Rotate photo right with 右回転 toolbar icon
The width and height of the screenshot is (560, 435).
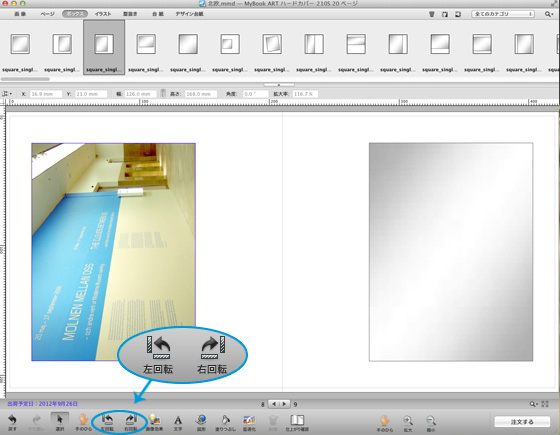click(130, 420)
